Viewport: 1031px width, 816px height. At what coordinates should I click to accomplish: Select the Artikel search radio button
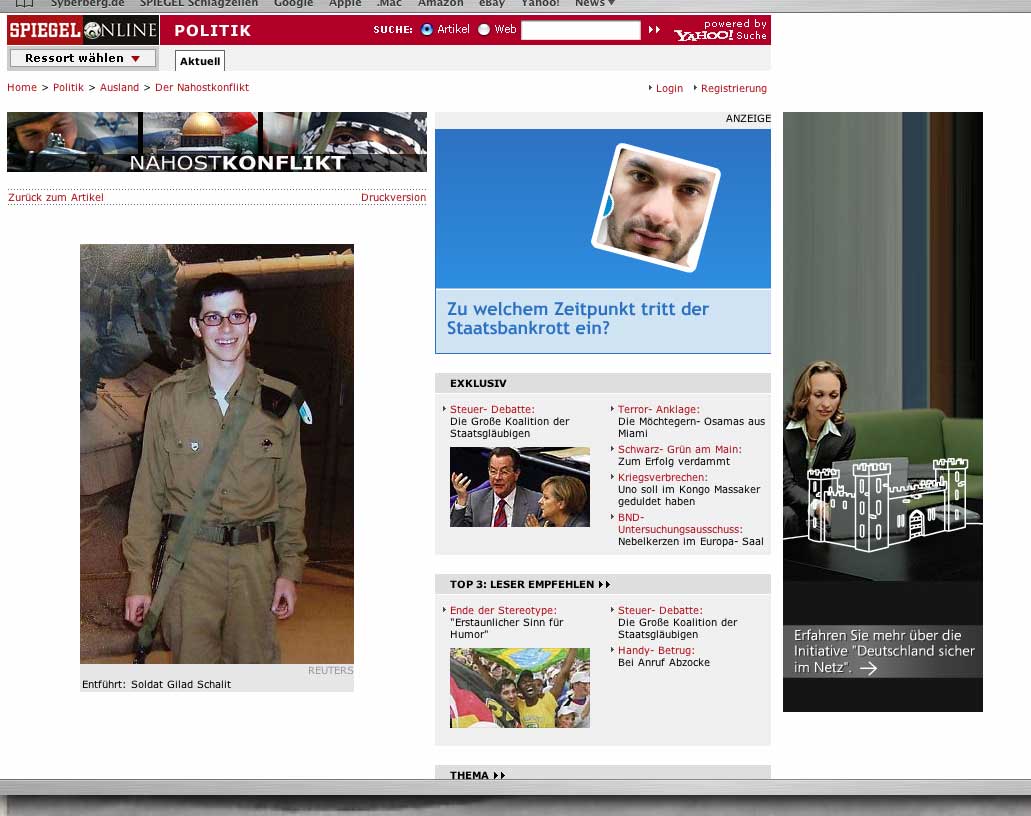(427, 30)
